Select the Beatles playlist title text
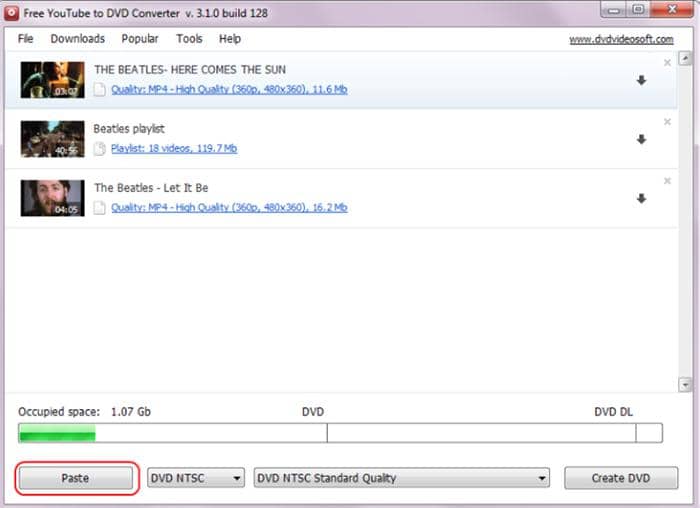700x508 pixels. (x=129, y=129)
